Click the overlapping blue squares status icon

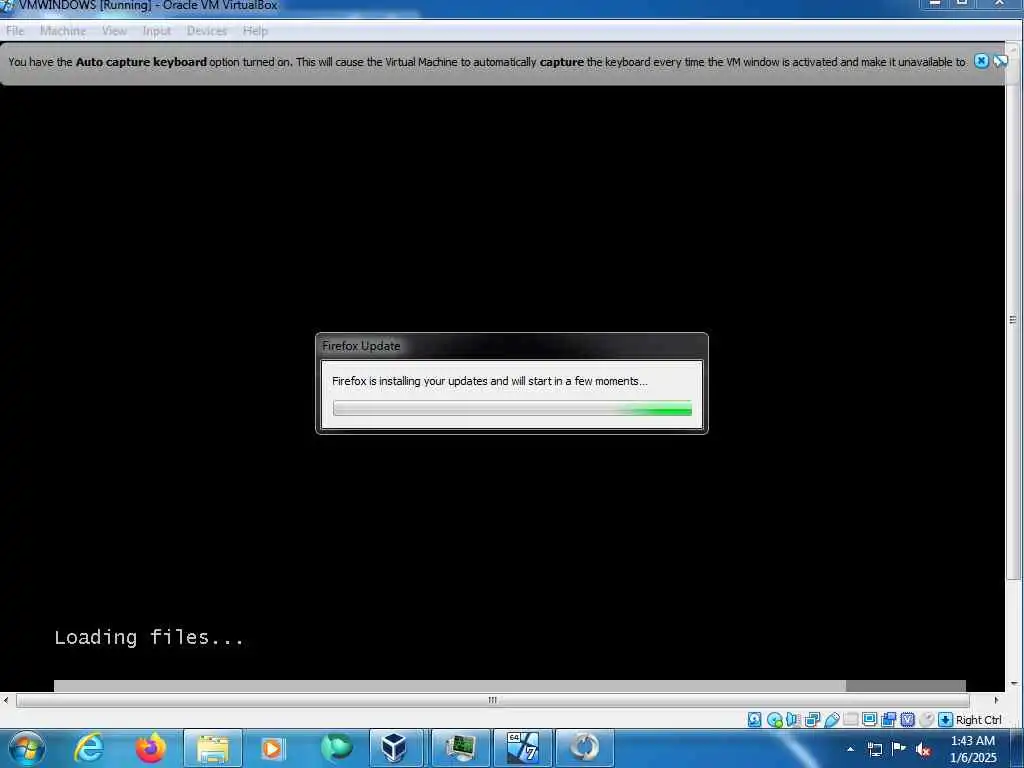point(888,720)
